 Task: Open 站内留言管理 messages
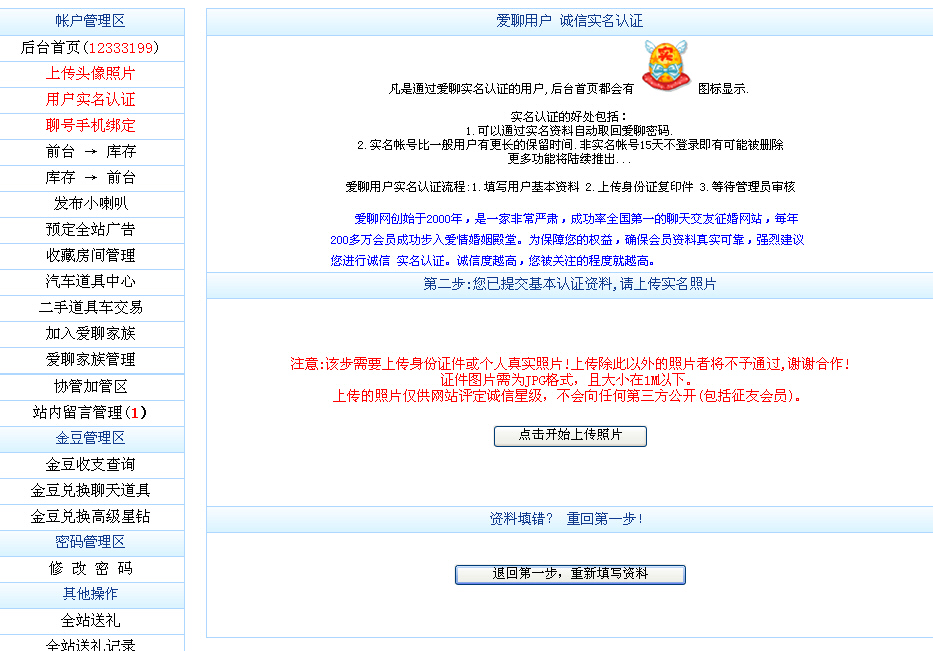90,413
